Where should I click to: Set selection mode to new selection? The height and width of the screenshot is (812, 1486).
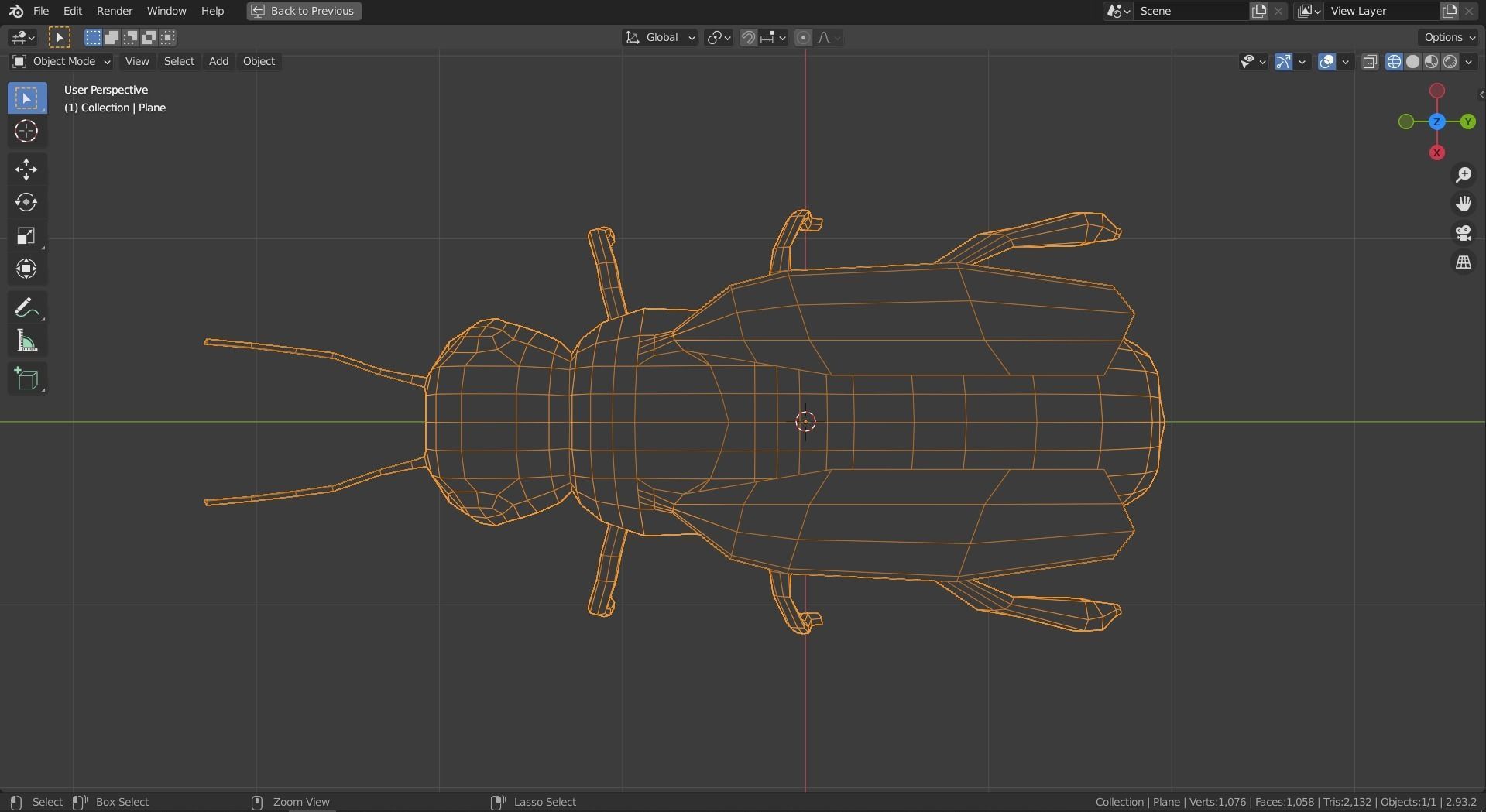(x=93, y=37)
